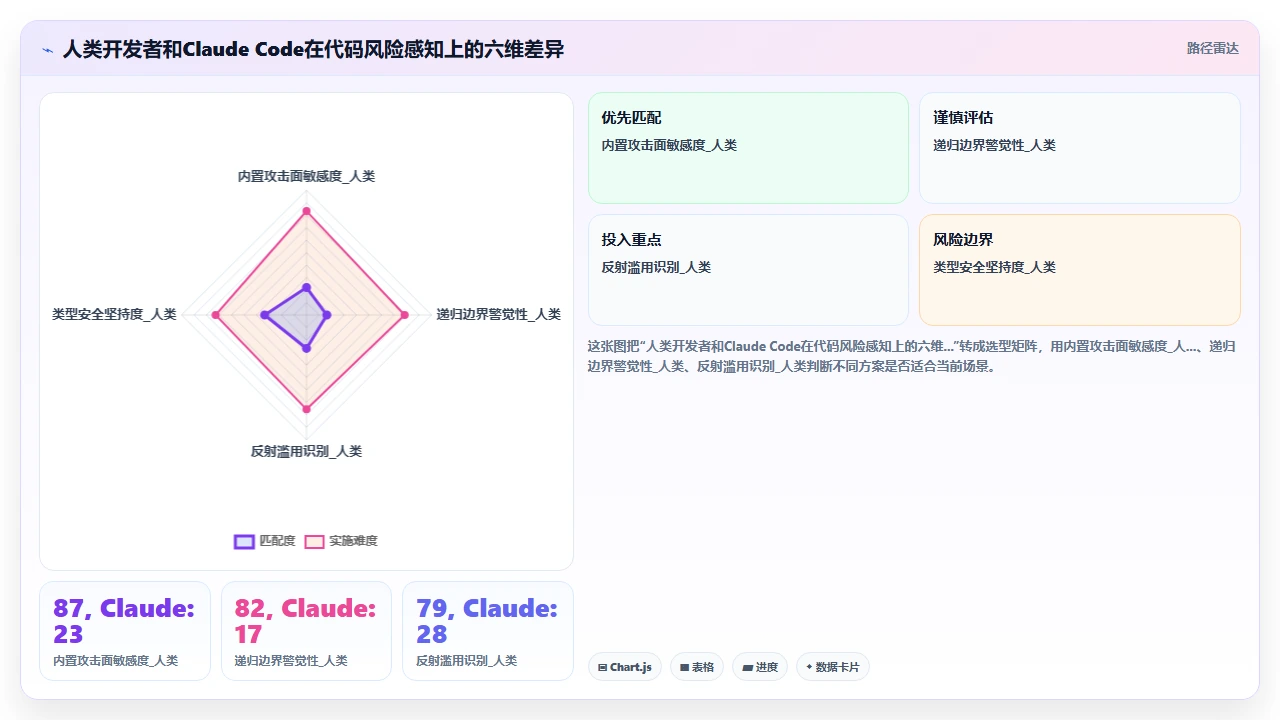Select the 数据卡片 tag chip
The width and height of the screenshot is (1280, 720).
tap(833, 667)
